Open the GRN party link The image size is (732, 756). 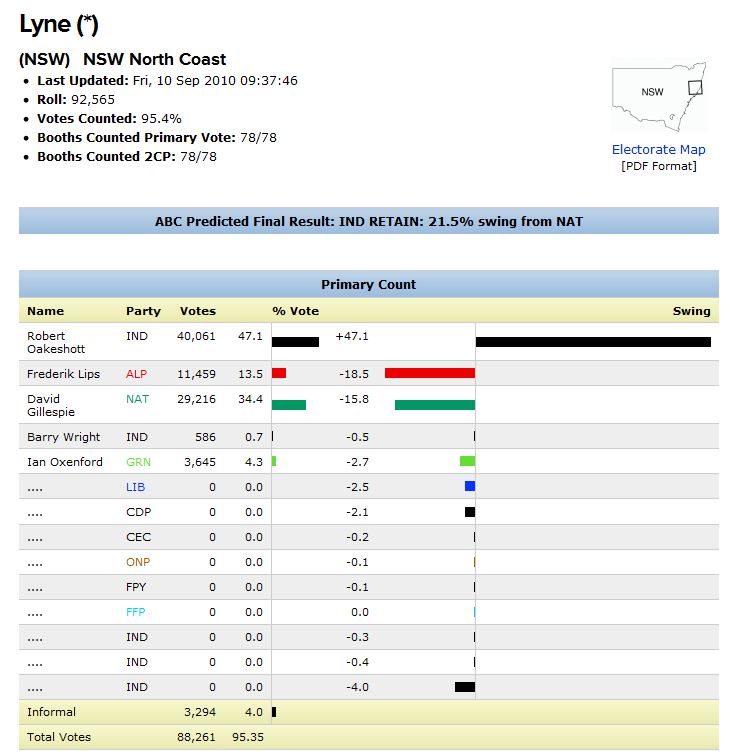pos(139,462)
